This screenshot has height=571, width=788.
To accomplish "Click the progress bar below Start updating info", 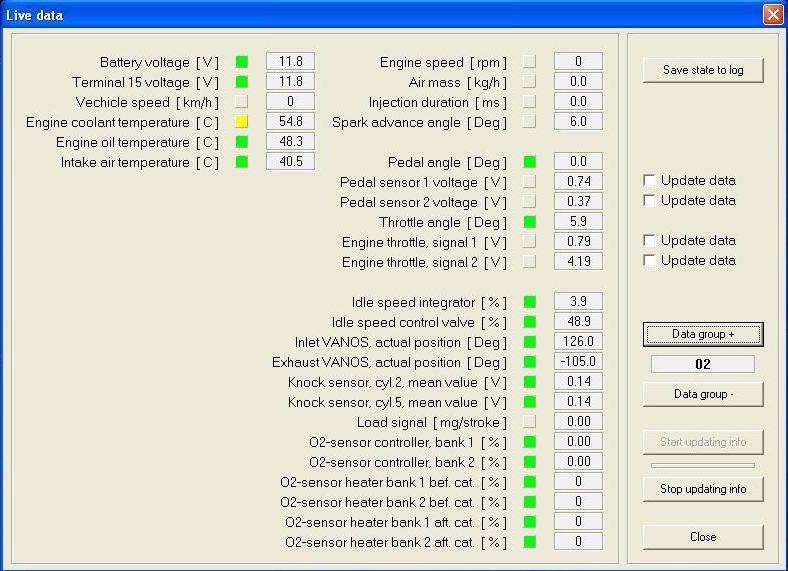I will 703,465.
